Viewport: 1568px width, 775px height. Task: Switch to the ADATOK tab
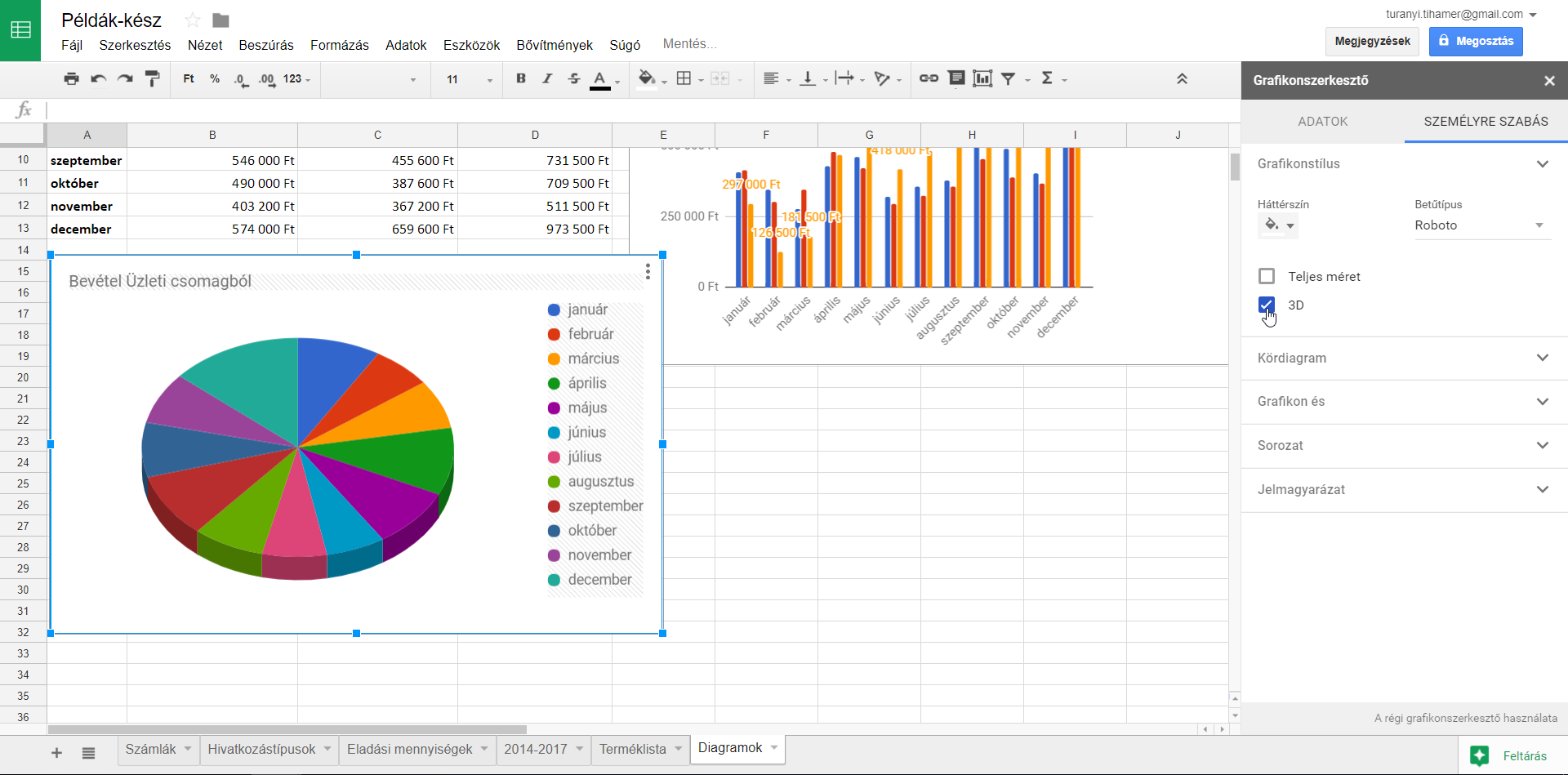click(x=1322, y=122)
